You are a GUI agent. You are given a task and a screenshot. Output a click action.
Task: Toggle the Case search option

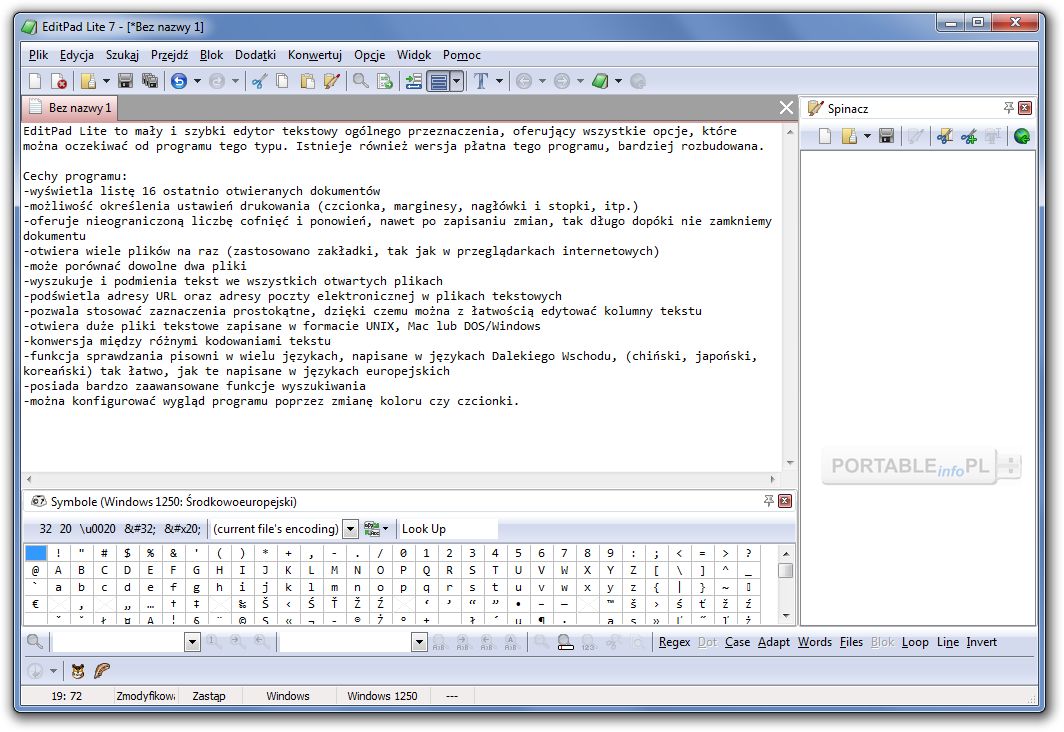pyautogui.click(x=737, y=642)
